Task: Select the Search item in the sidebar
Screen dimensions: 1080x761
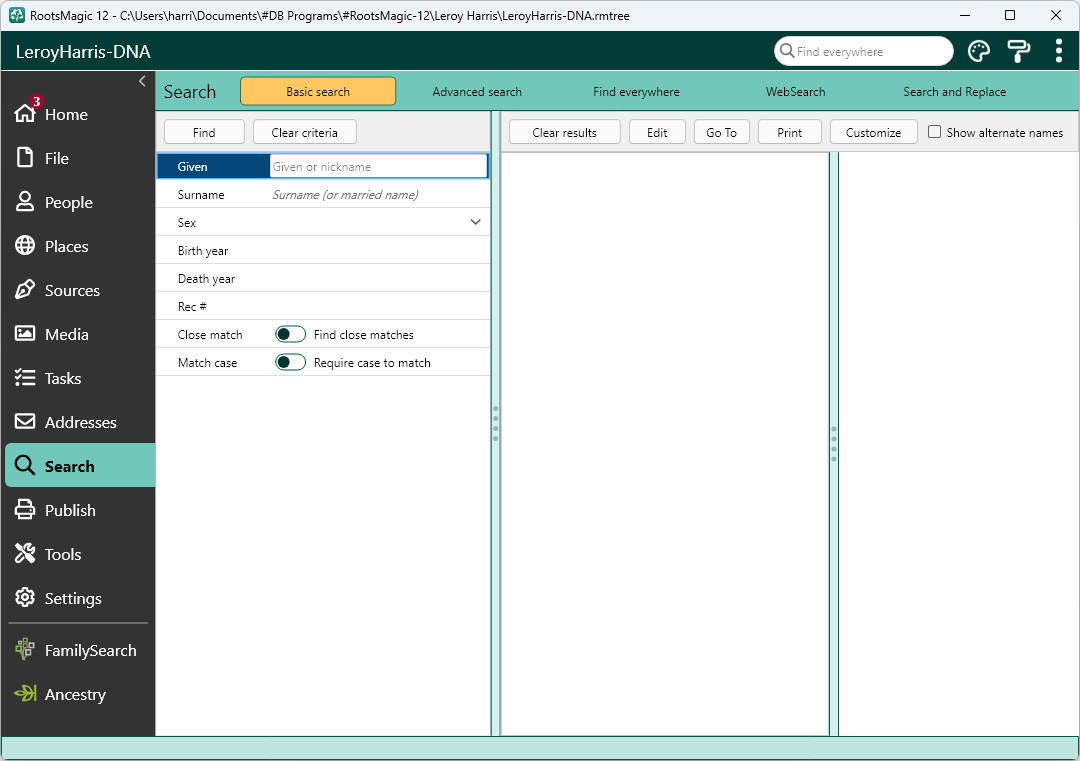Action: (80, 466)
